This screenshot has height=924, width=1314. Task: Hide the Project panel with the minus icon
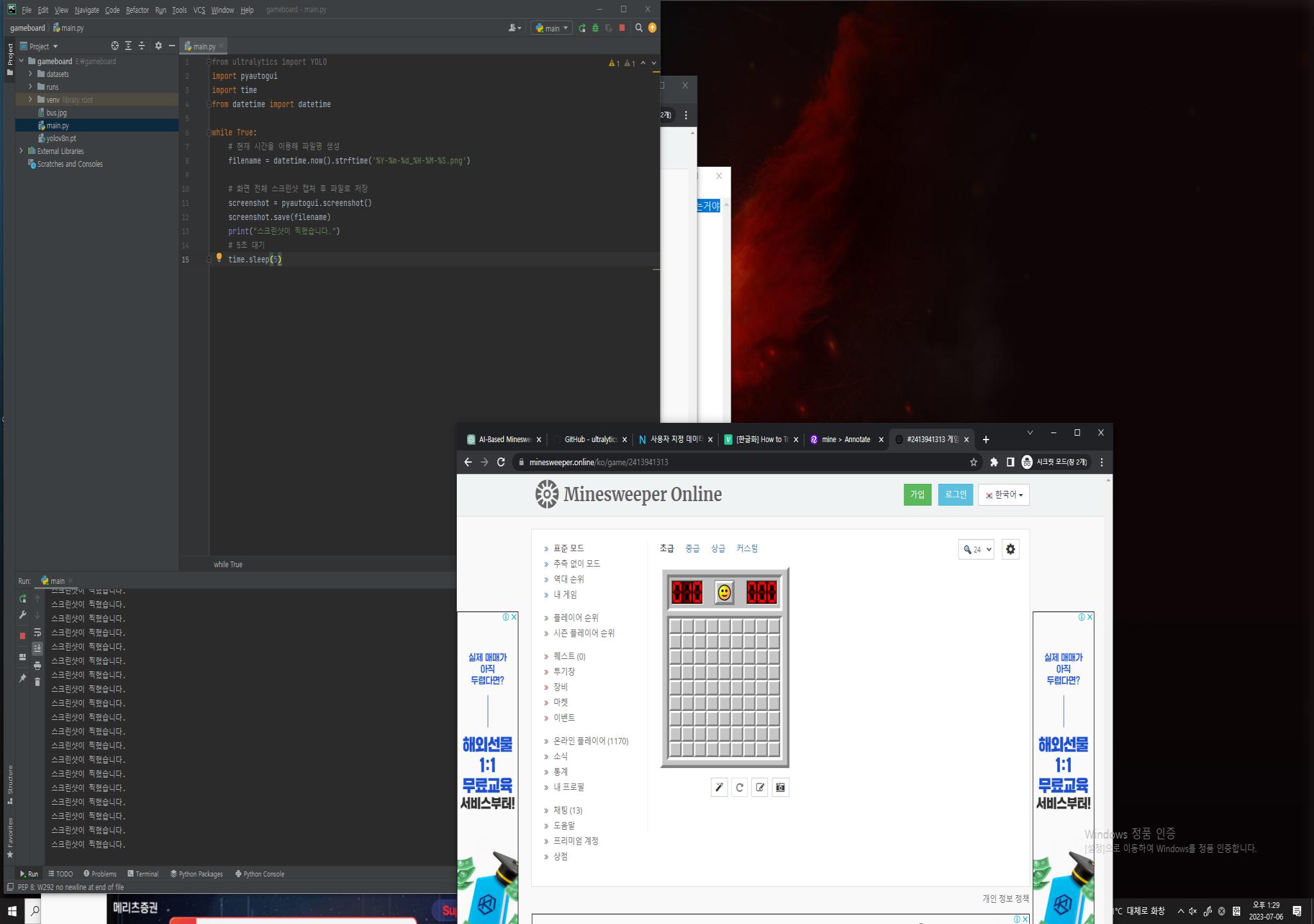click(172, 46)
